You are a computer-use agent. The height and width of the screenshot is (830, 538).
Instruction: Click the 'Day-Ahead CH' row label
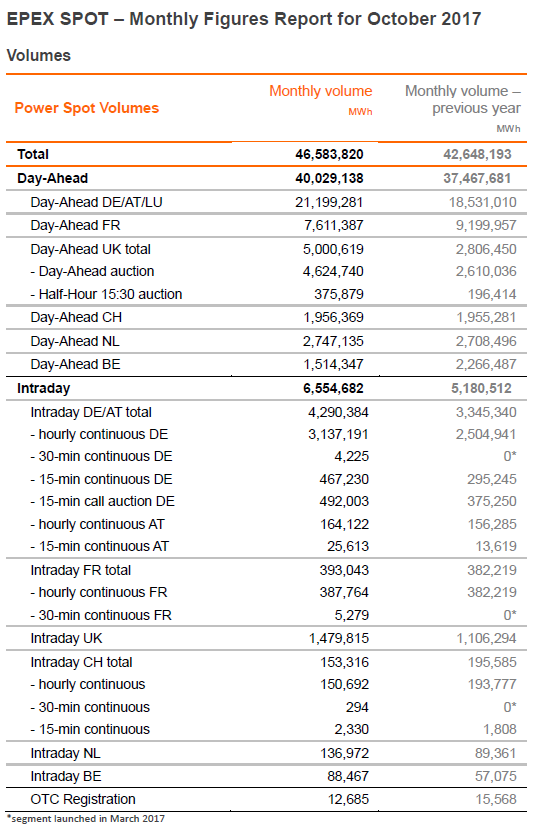tap(76, 317)
